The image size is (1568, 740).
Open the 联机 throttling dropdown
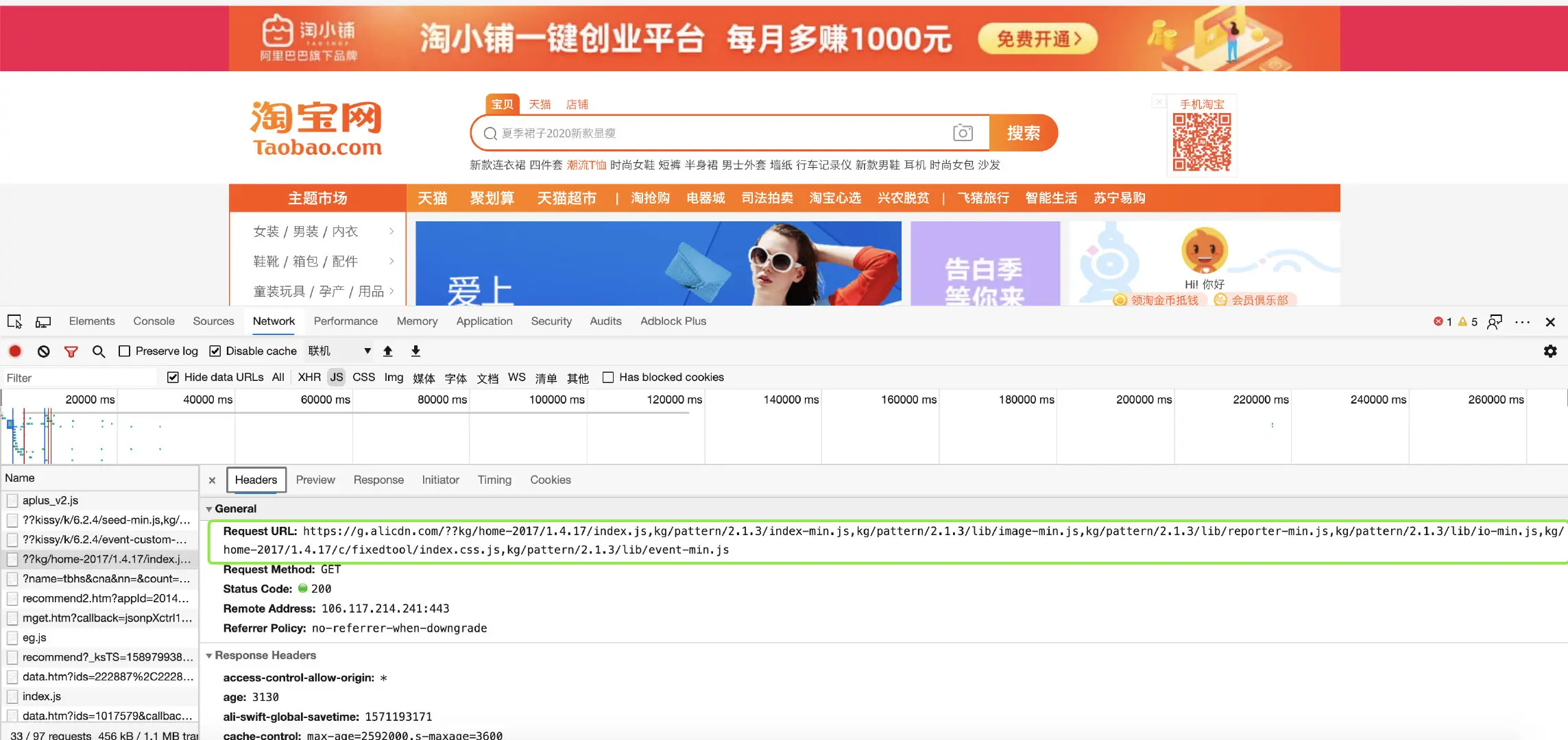coord(339,351)
